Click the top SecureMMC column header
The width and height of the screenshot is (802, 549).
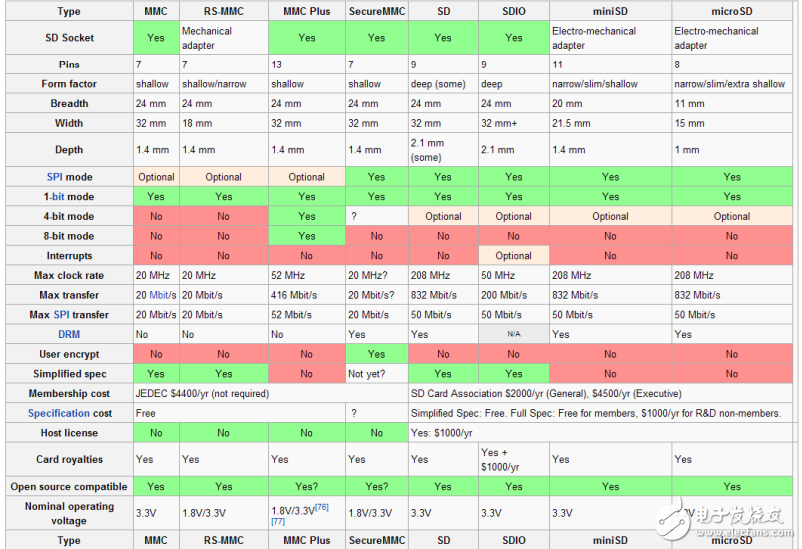(376, 11)
